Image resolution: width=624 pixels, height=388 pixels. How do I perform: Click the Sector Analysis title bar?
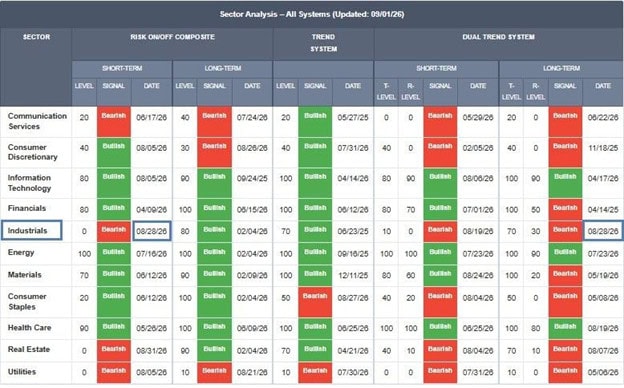[312, 14]
